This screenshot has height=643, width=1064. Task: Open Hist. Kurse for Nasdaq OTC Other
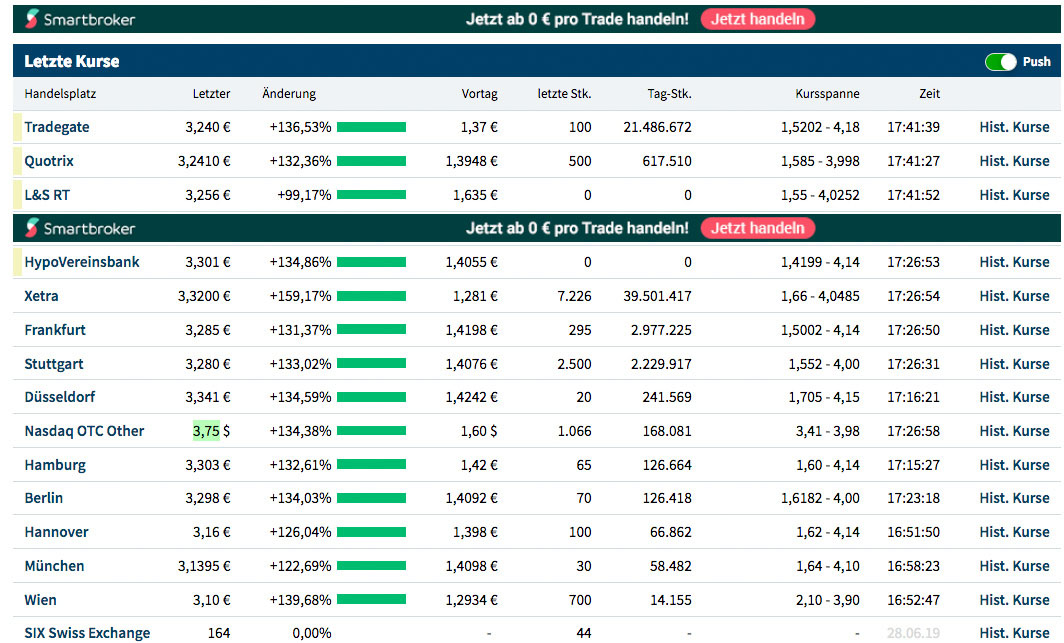coord(1014,431)
